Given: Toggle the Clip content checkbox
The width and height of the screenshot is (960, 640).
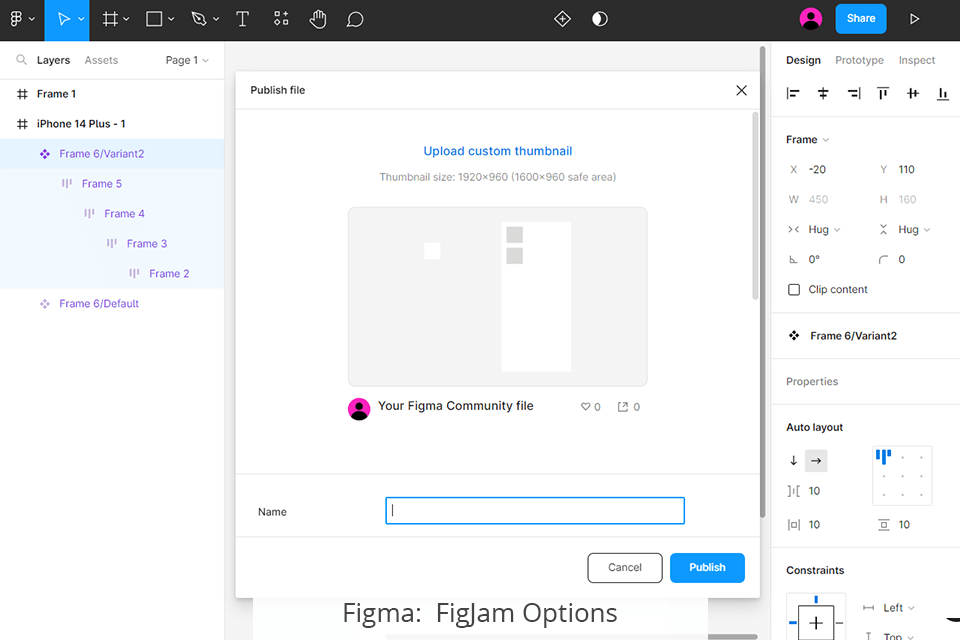Looking at the screenshot, I should pyautogui.click(x=794, y=290).
